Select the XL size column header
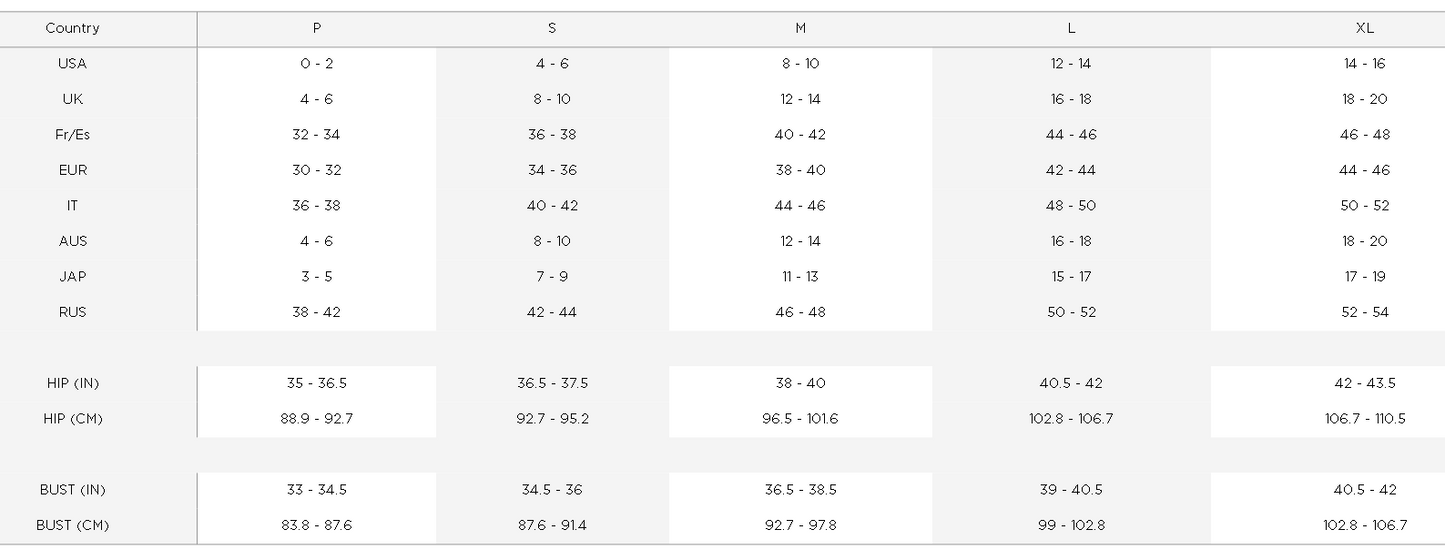 [x=1364, y=29]
